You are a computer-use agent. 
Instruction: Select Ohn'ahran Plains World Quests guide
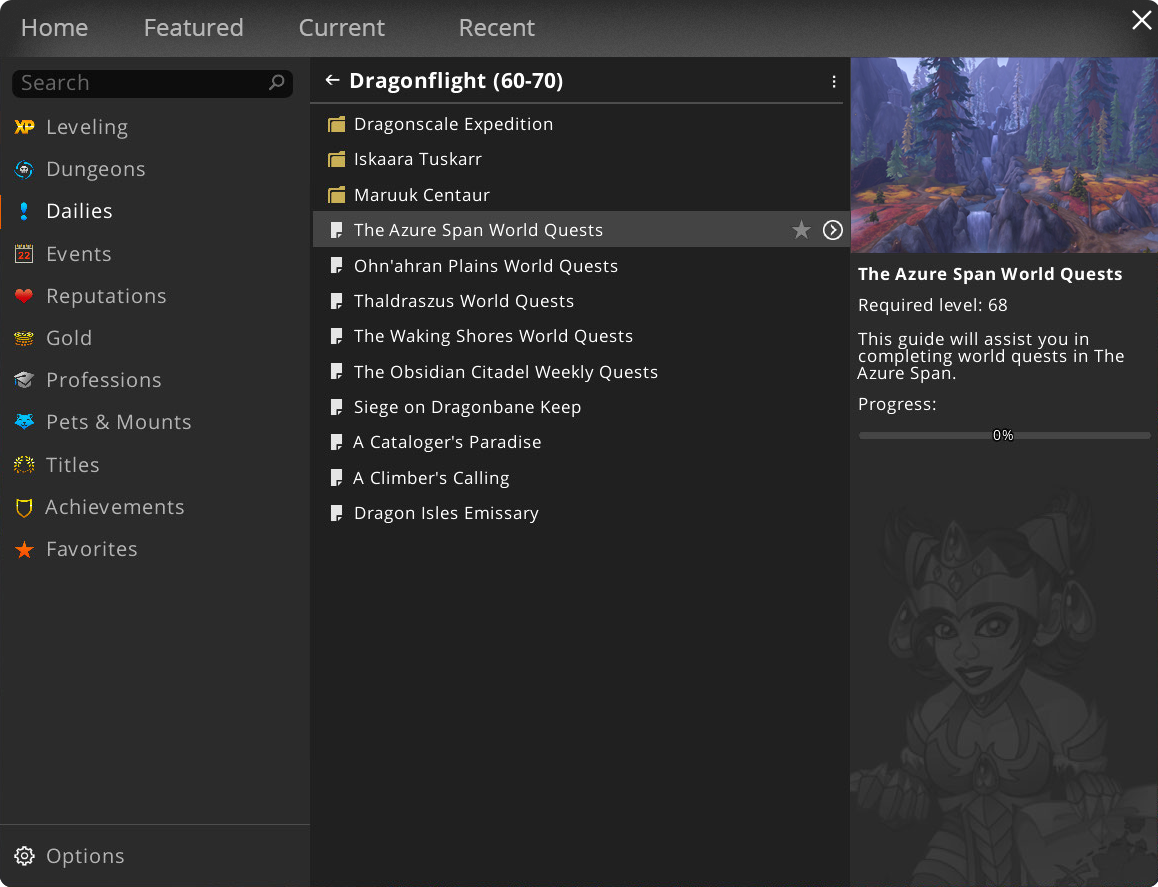(x=579, y=266)
